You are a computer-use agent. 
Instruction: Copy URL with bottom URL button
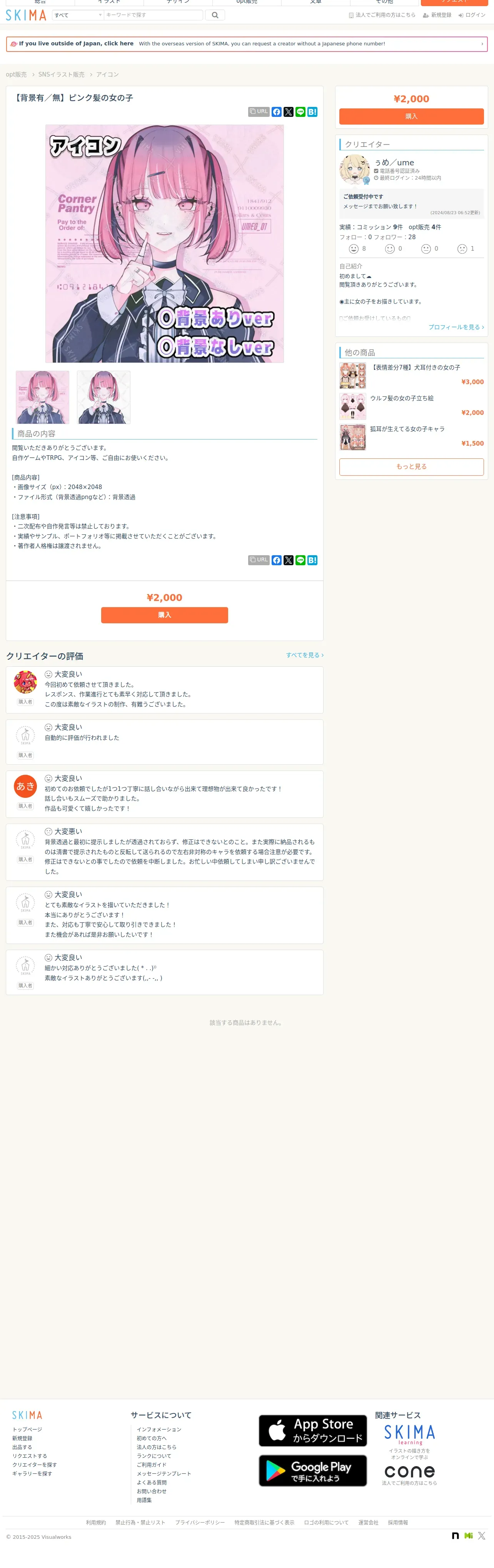tap(259, 560)
